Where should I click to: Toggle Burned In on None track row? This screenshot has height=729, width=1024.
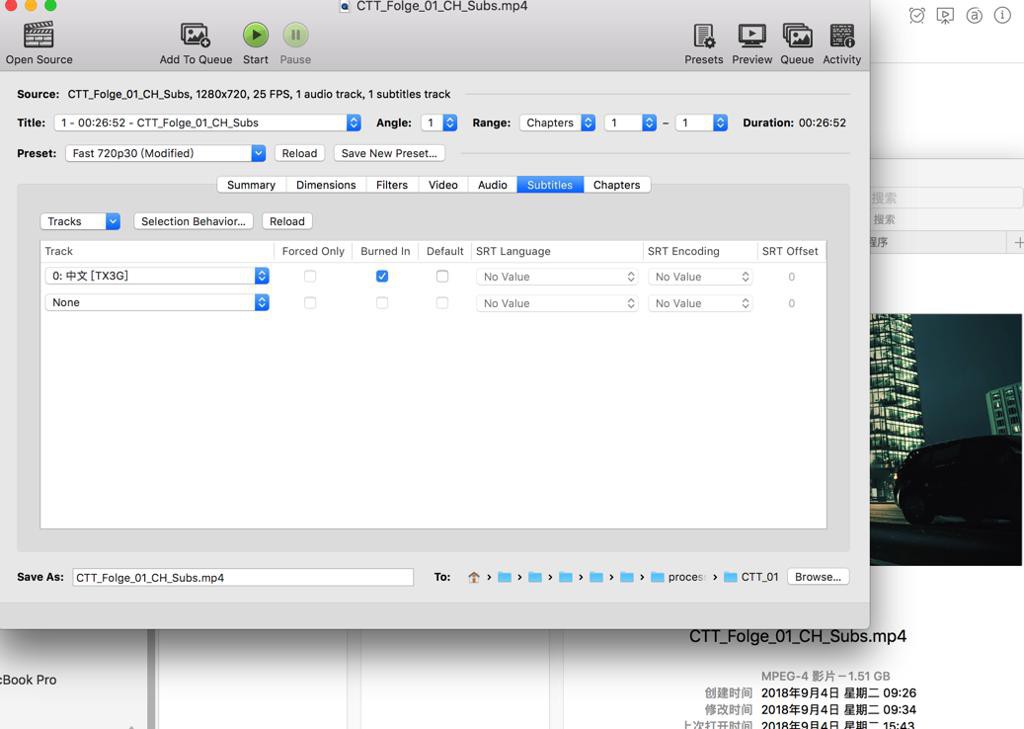tap(382, 303)
